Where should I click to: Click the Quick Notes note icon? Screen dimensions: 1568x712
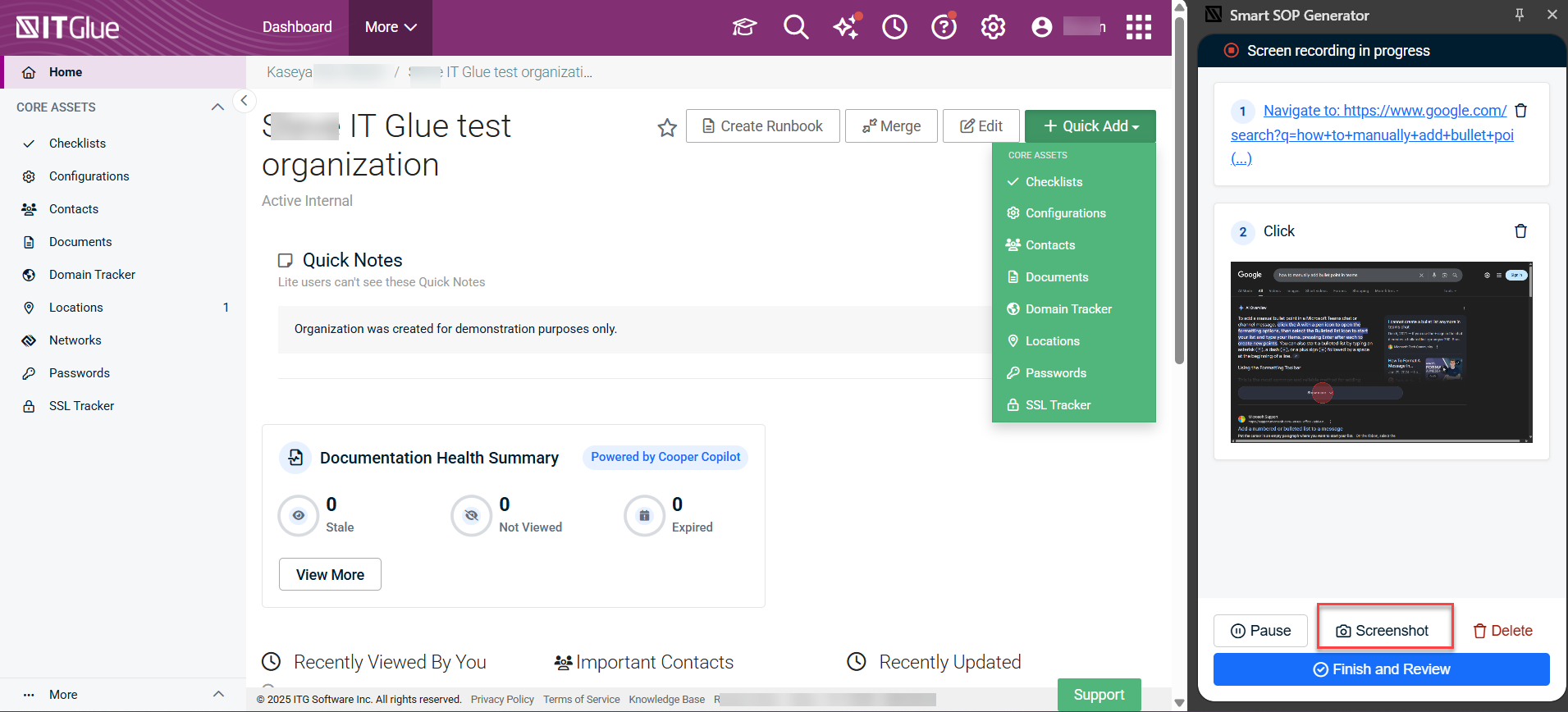[286, 260]
